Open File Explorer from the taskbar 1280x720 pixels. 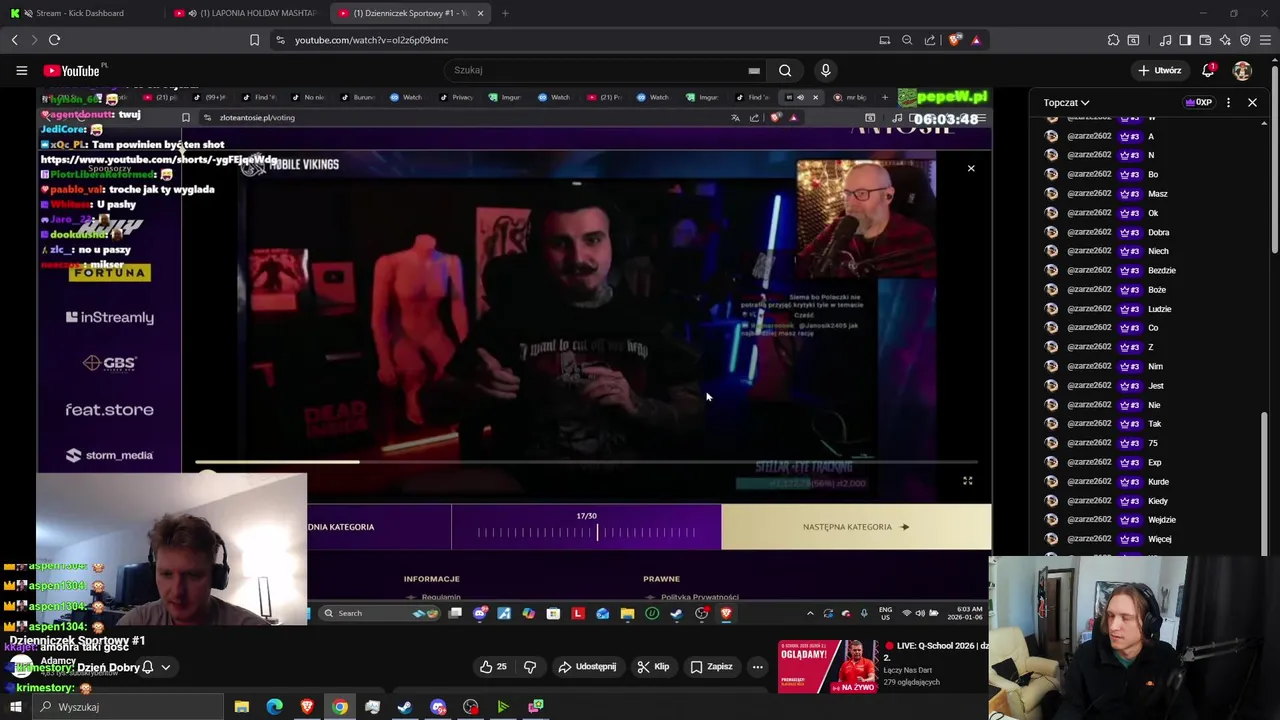(x=242, y=707)
